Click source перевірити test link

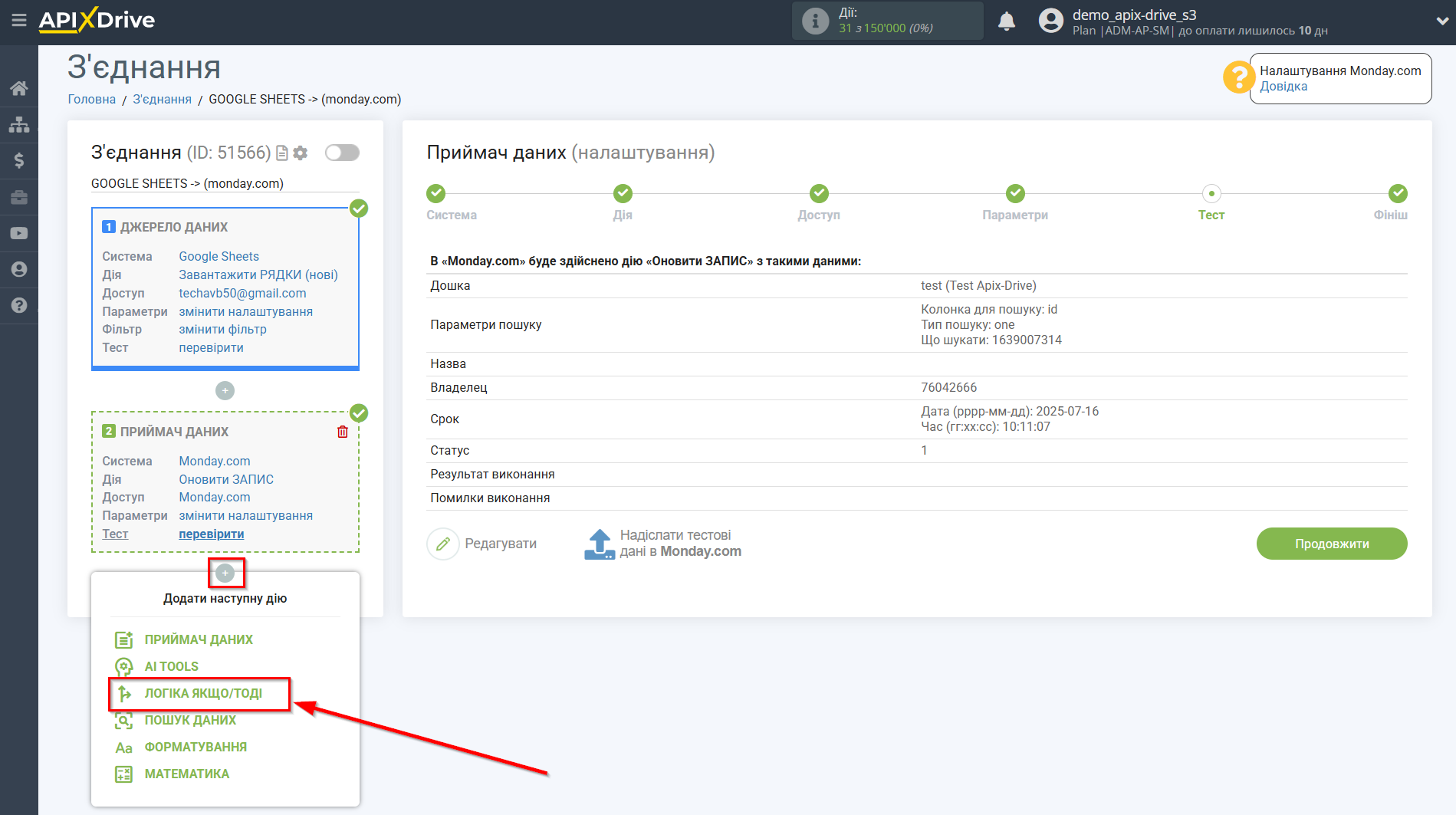pos(211,347)
